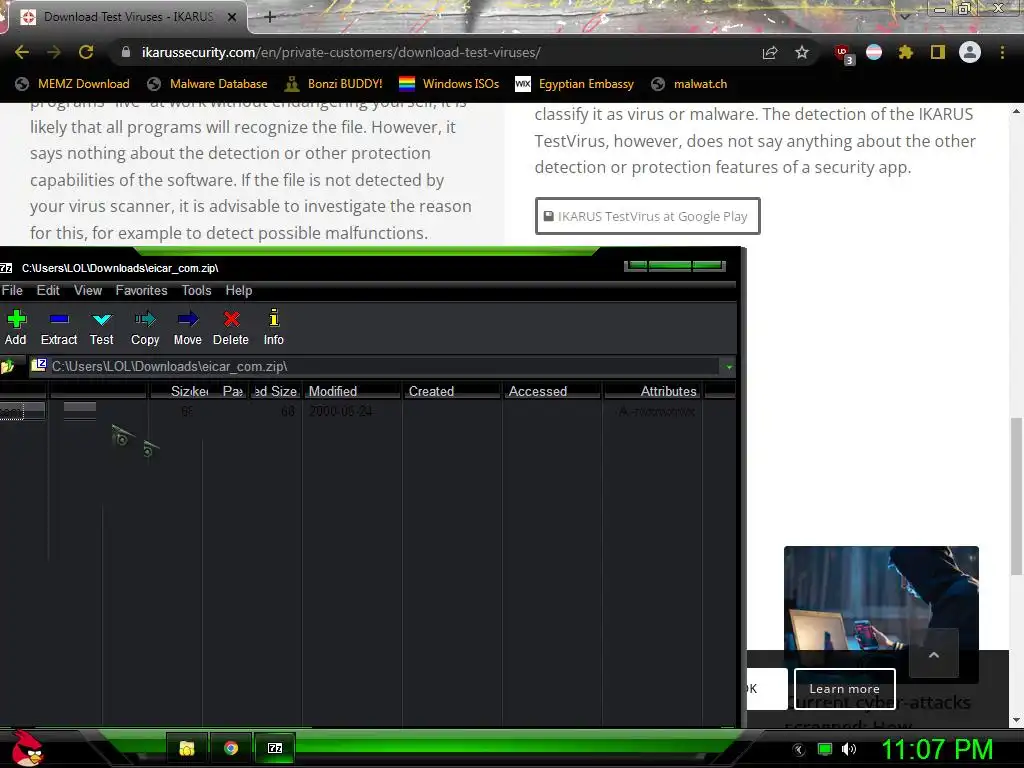
Task: Sort by the Accessed column header
Action: [551, 391]
